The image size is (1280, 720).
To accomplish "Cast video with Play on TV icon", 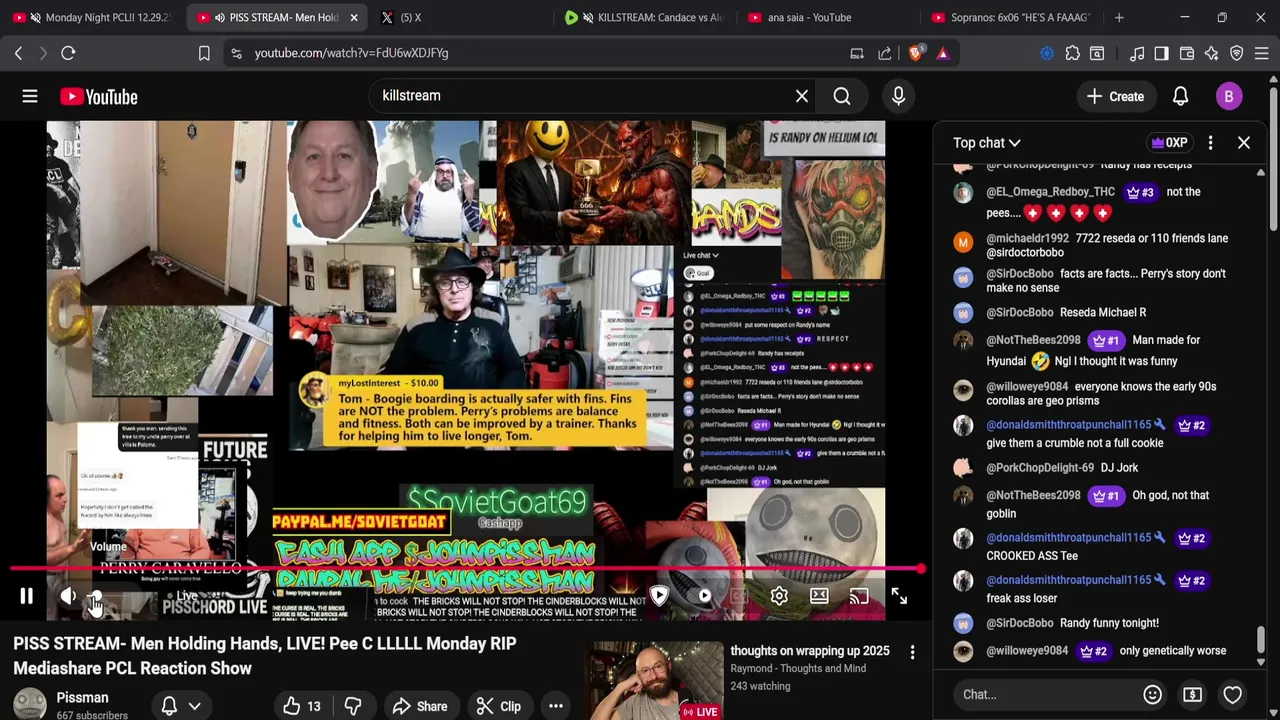I will coord(859,596).
